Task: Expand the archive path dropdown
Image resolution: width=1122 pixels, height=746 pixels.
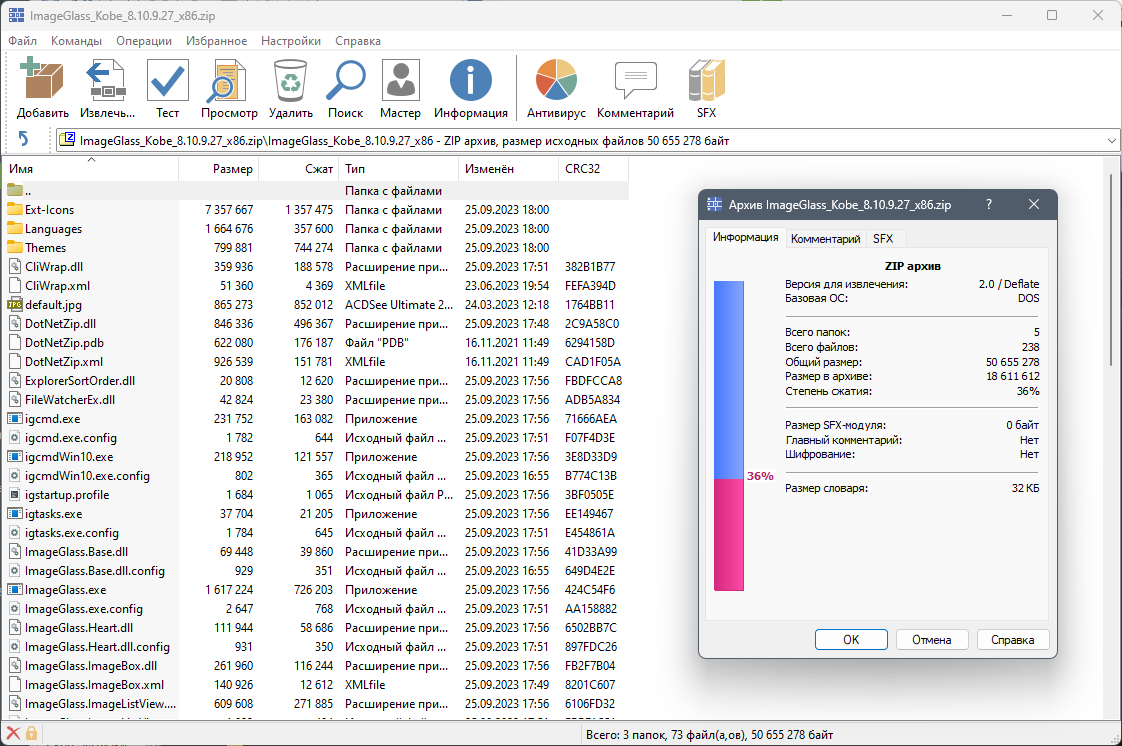Action: [1111, 141]
